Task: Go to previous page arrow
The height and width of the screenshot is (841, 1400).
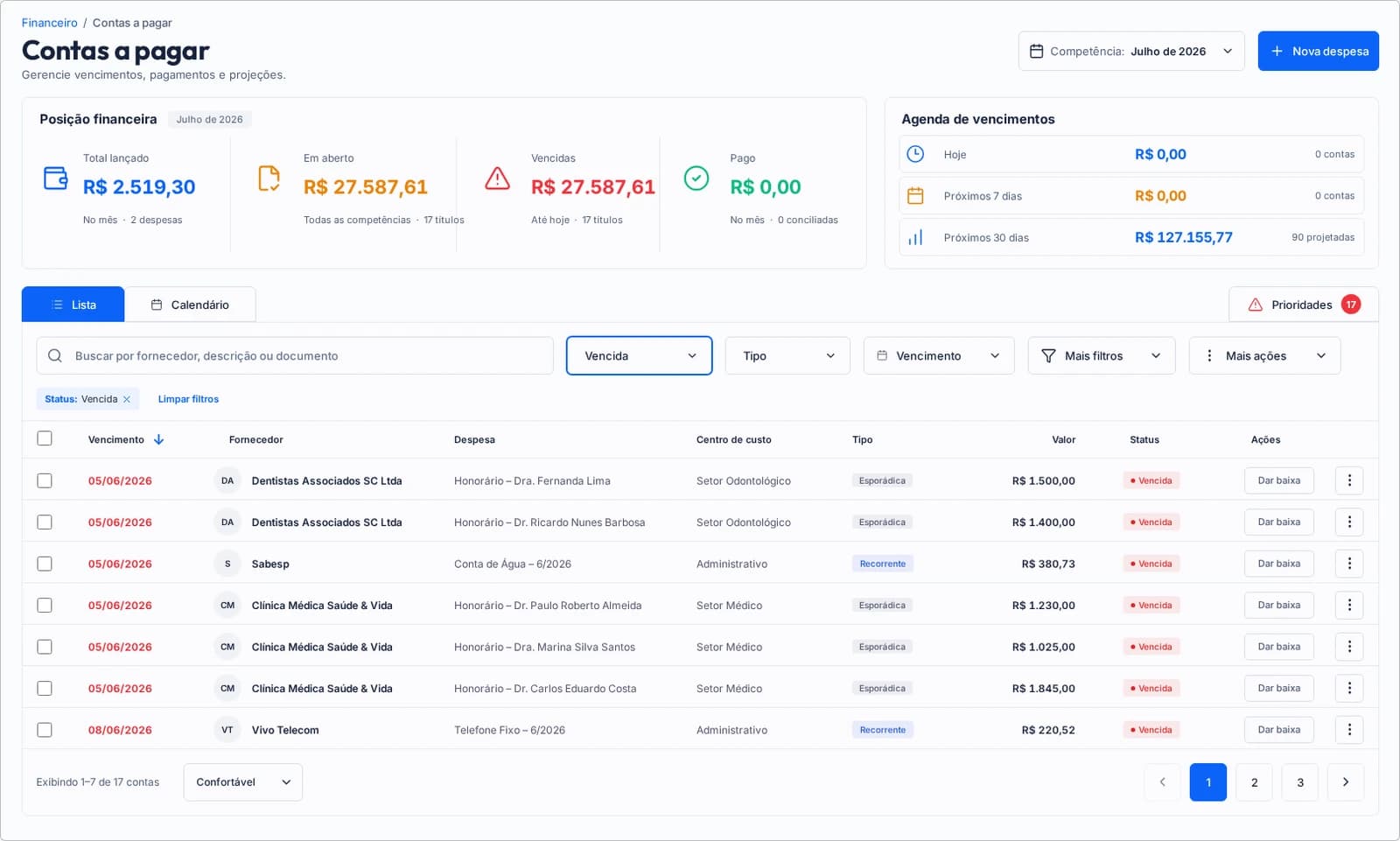Action: [1162, 782]
